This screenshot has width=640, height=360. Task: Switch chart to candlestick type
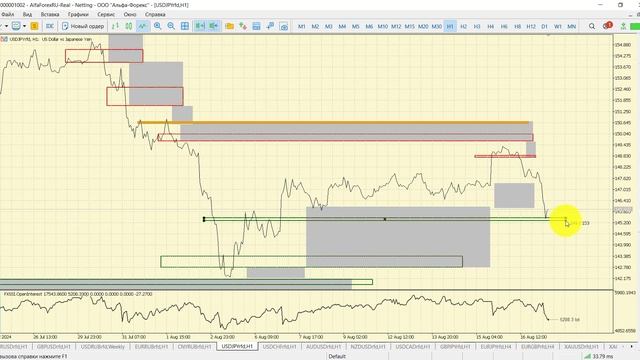pos(129,26)
